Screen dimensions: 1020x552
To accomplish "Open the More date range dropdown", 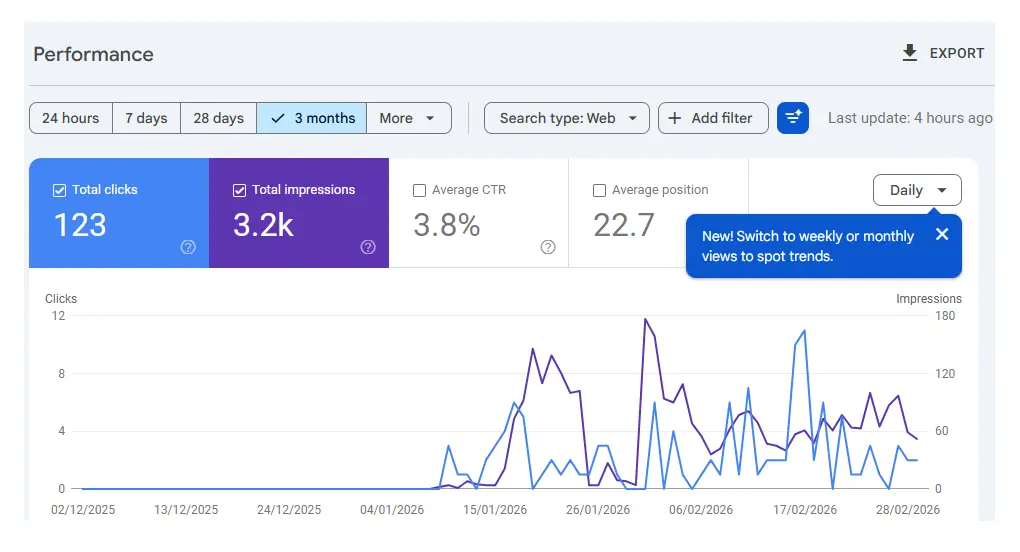I will (408, 118).
